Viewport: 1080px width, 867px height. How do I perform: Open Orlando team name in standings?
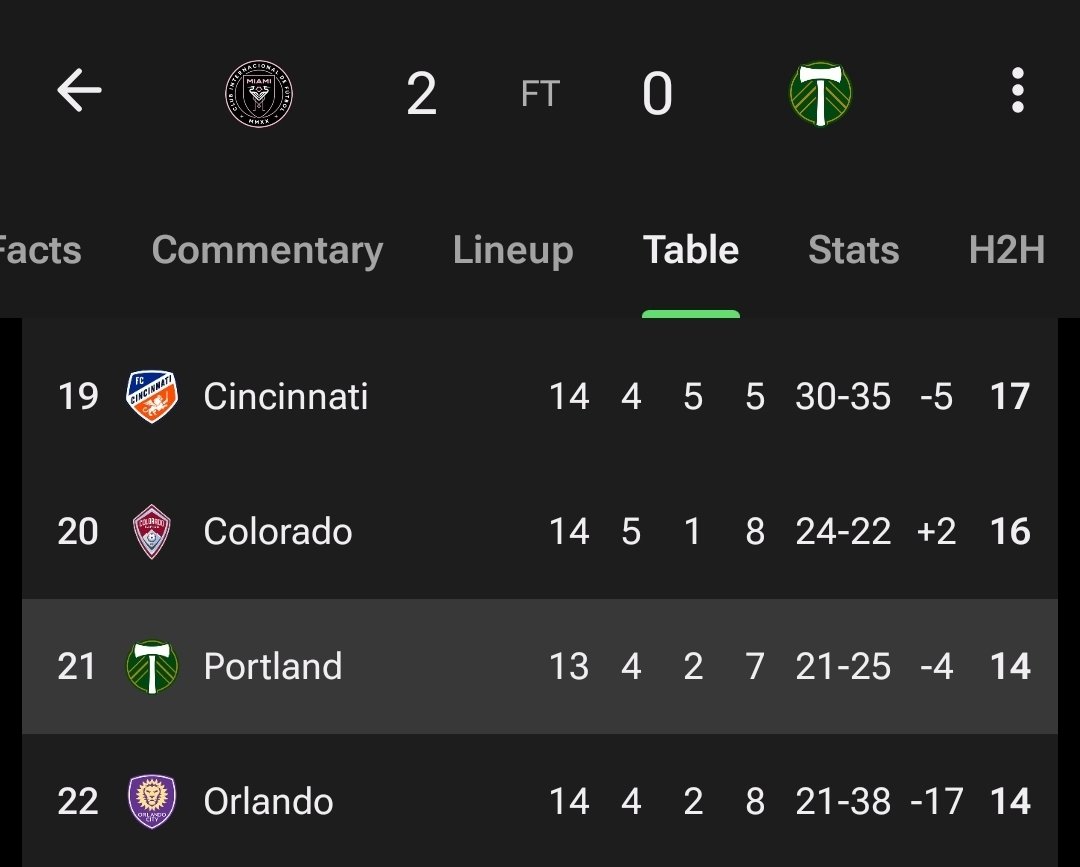click(x=269, y=802)
